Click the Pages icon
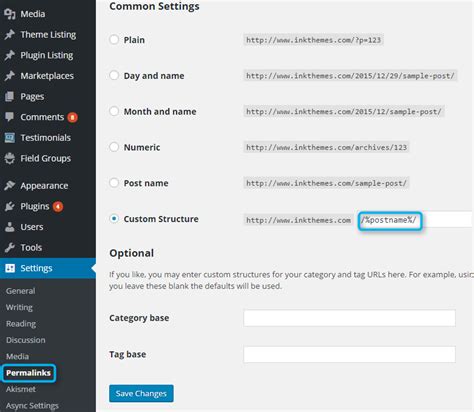 click(10, 97)
